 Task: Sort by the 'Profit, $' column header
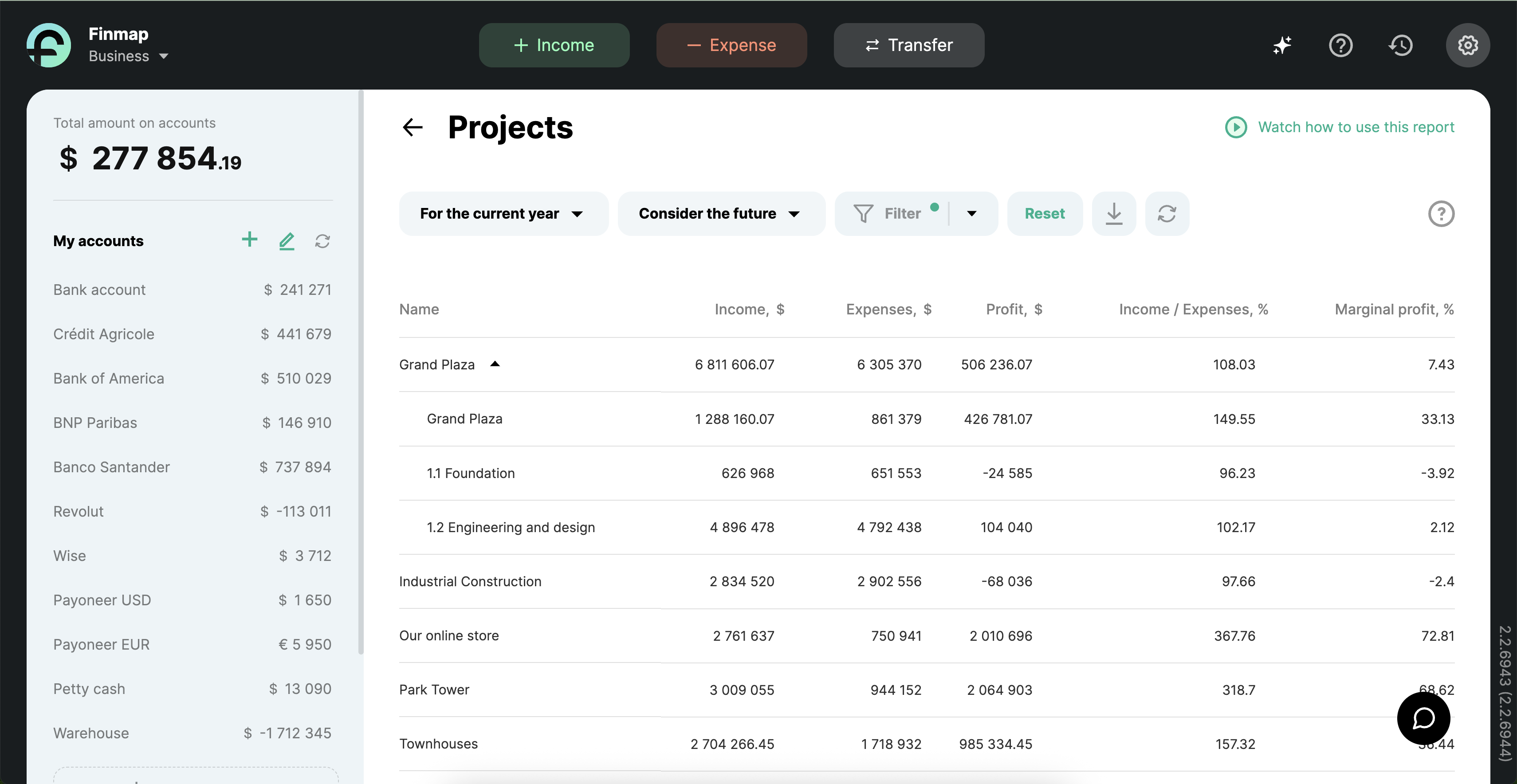point(1014,310)
